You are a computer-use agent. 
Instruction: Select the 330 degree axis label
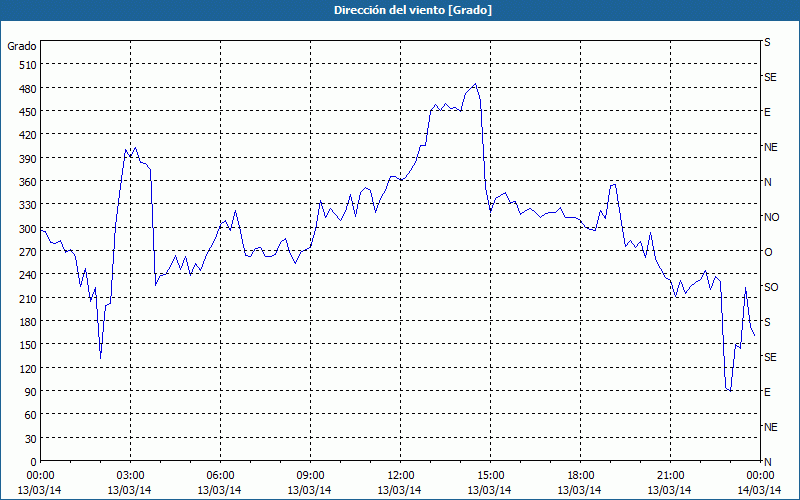(28, 205)
